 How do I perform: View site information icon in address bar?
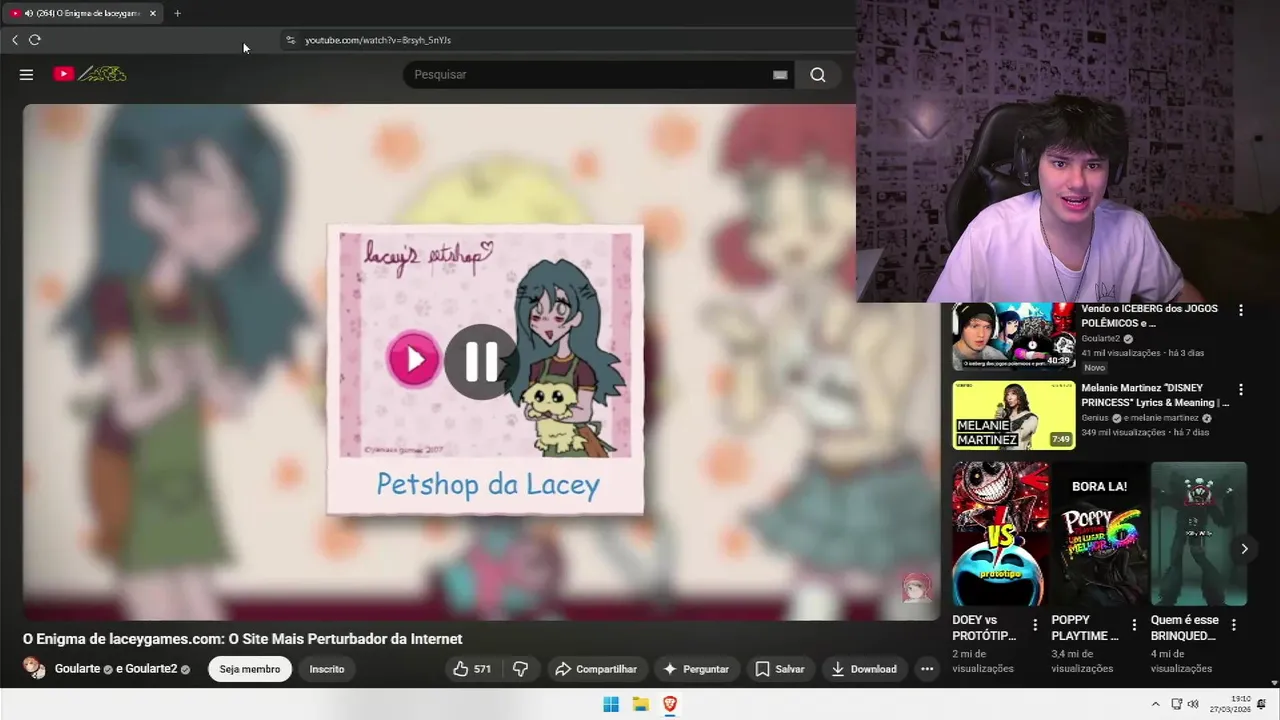[290, 40]
